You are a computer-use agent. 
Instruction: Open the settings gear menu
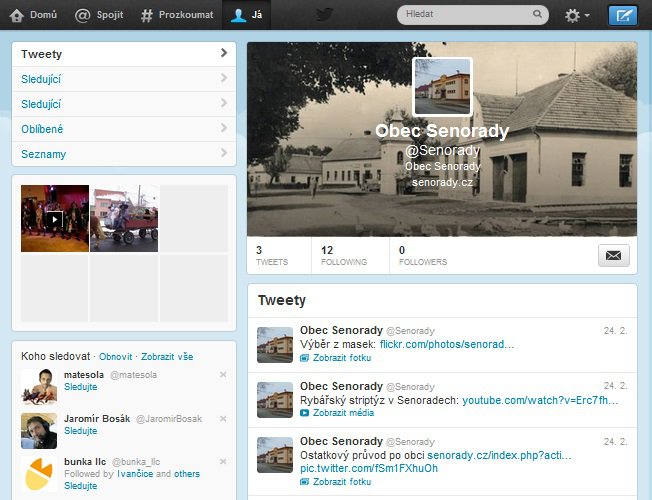(x=576, y=16)
